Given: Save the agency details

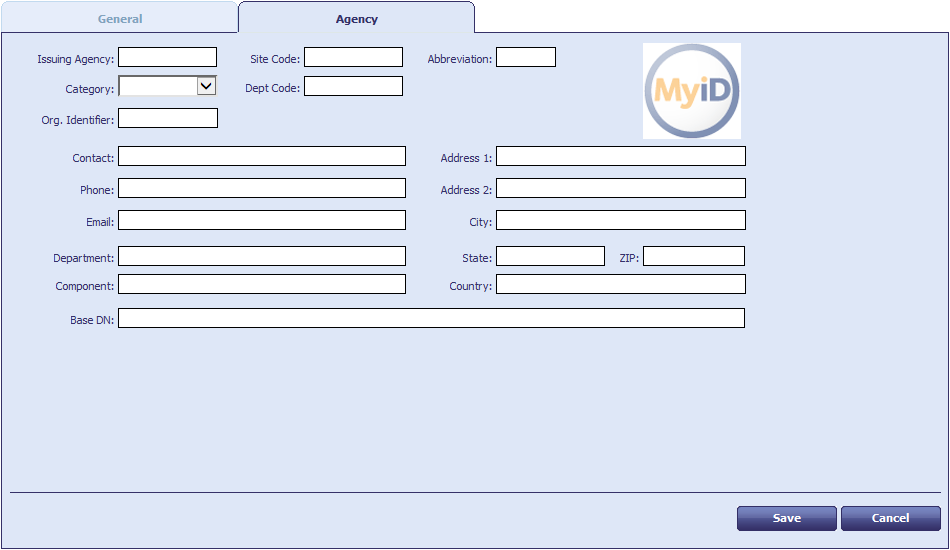Looking at the screenshot, I should [x=786, y=519].
